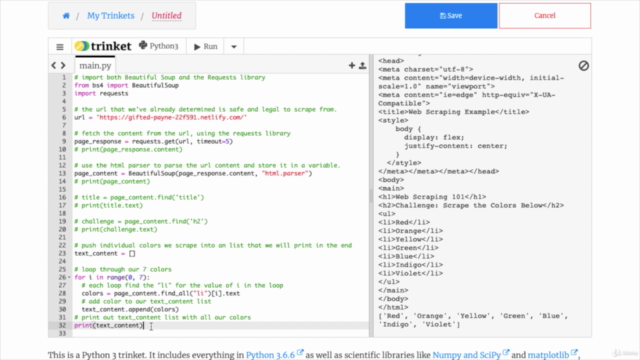Collapse the for loop fold arrow at line 26
The height and width of the screenshot is (360, 640).
69,278
